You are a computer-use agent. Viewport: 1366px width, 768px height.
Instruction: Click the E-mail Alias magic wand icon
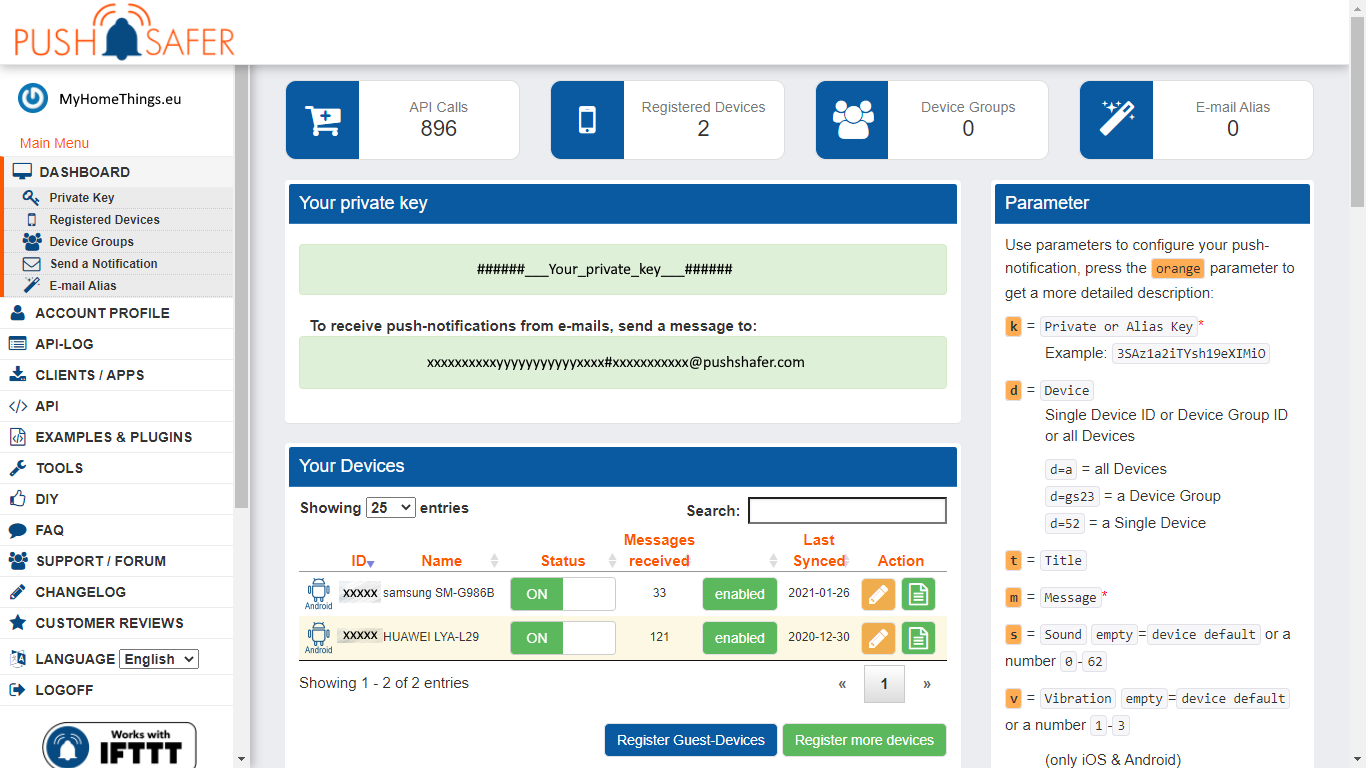pyautogui.click(x=1116, y=120)
